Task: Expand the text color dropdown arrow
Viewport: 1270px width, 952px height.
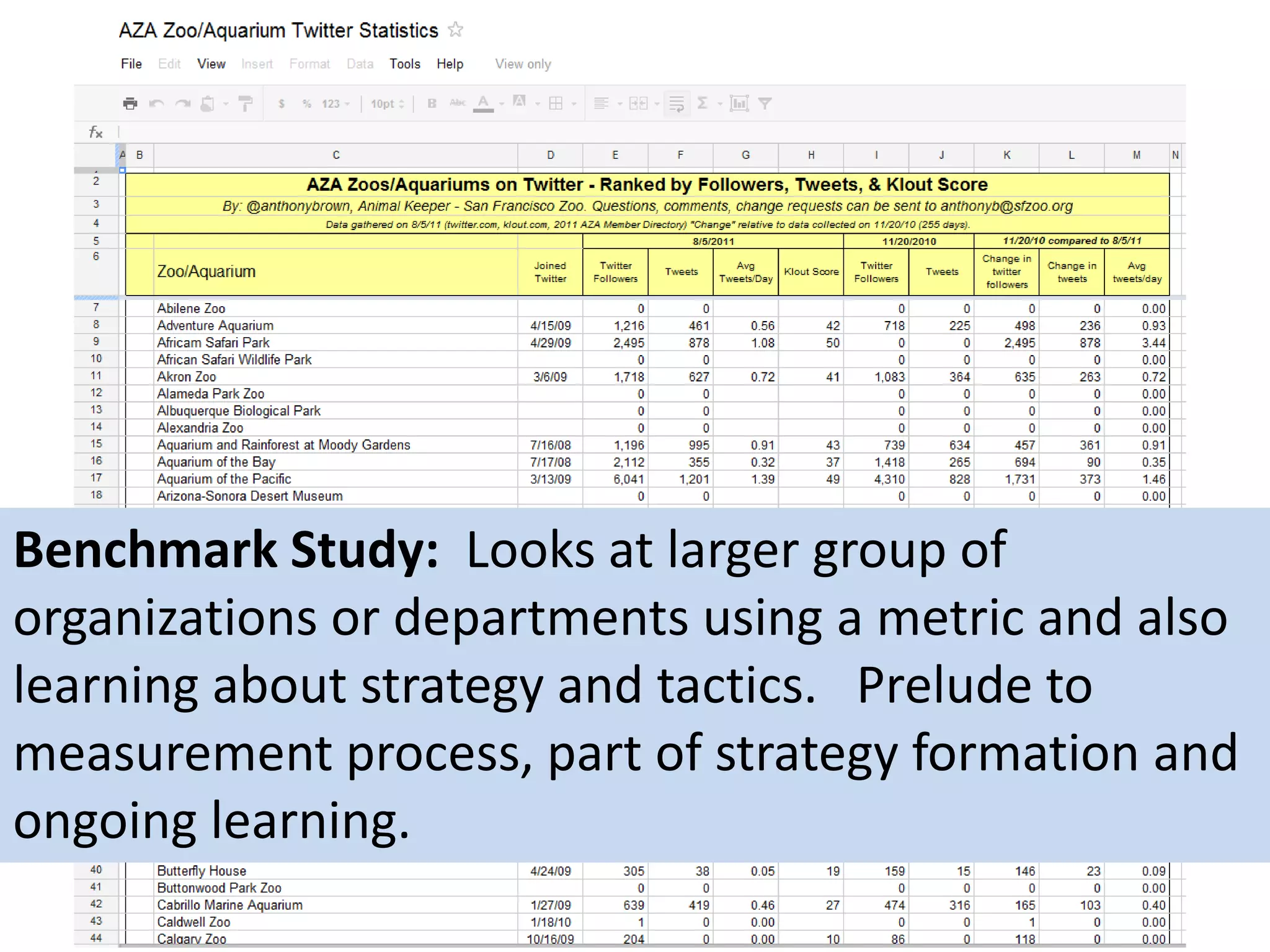Action: pyautogui.click(x=501, y=104)
